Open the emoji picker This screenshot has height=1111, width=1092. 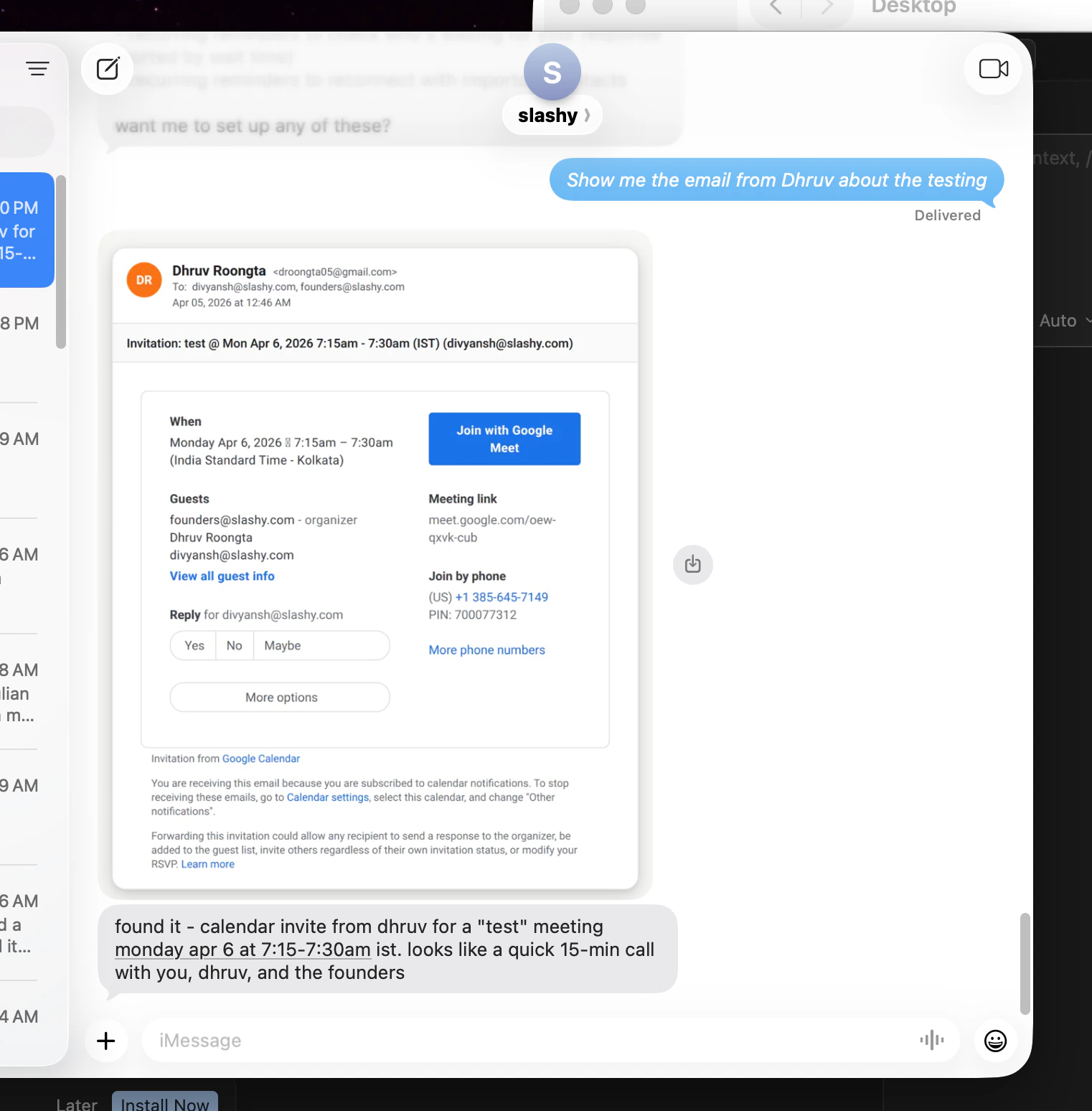[x=995, y=1041]
